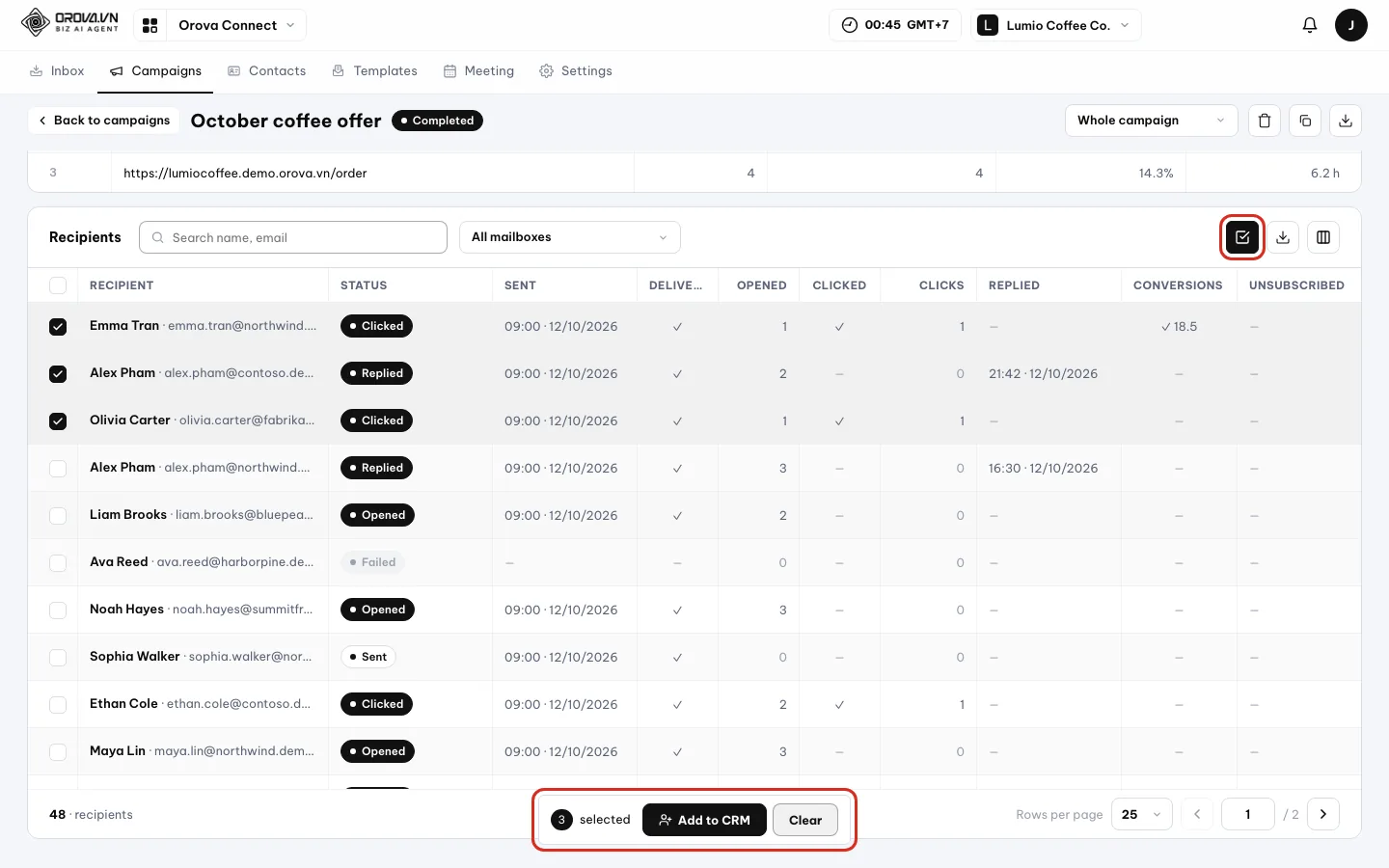Screen dimensions: 1389x868
Task: Clear the current selection
Action: pos(805,820)
